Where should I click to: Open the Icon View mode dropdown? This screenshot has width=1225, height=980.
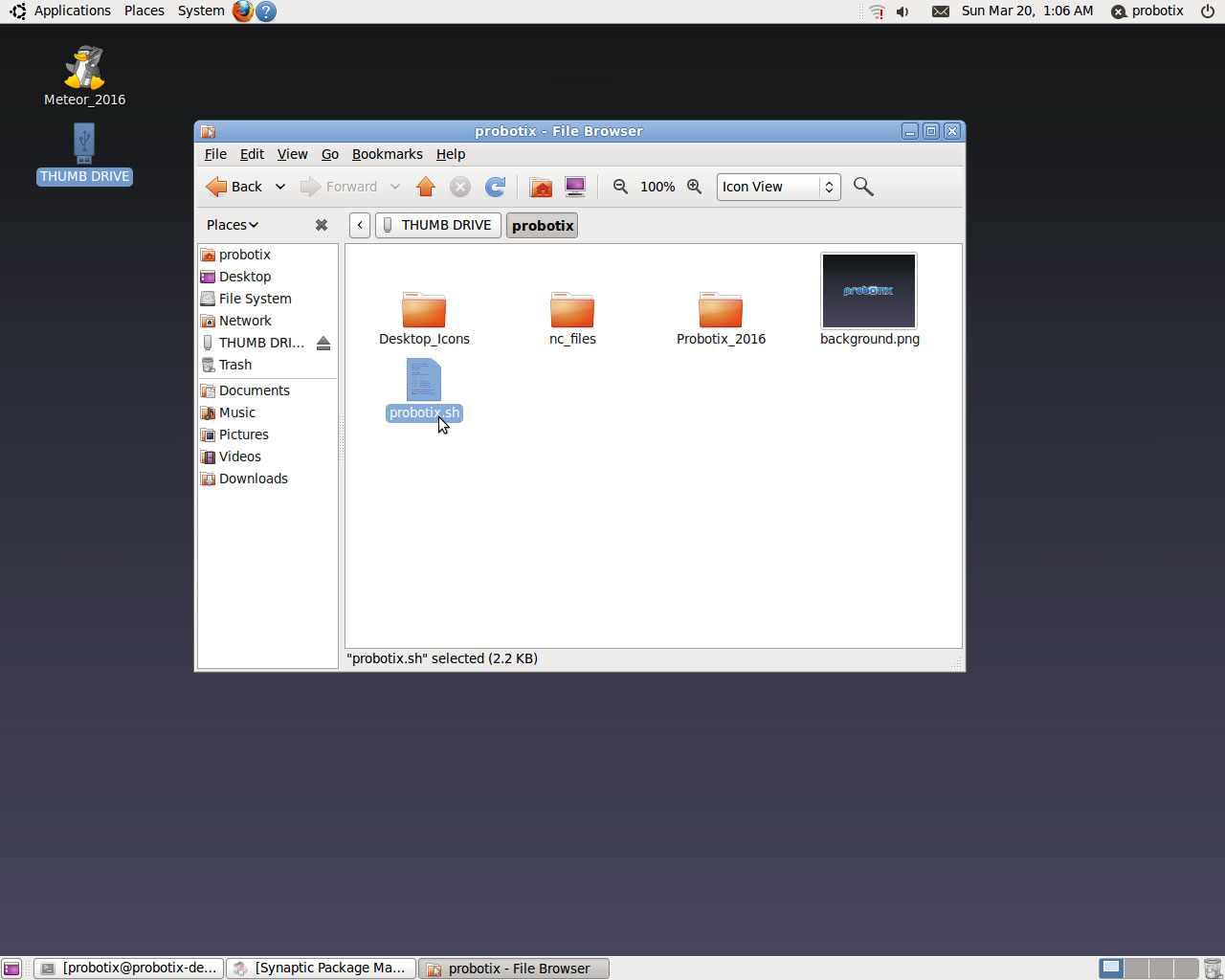click(778, 187)
